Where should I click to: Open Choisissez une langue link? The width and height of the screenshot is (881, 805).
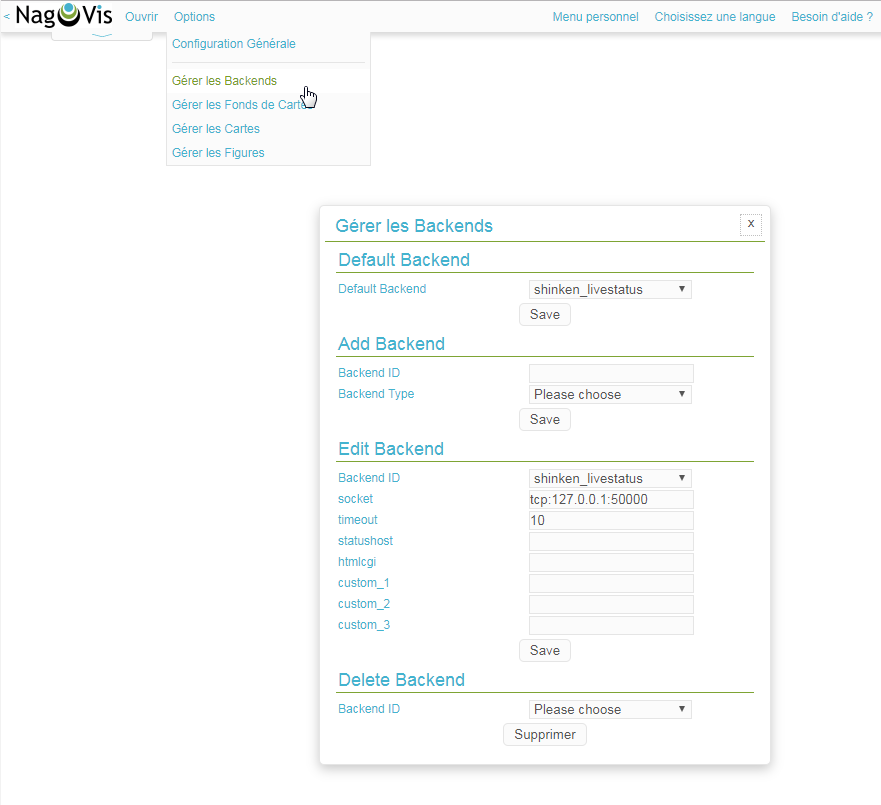tap(714, 17)
